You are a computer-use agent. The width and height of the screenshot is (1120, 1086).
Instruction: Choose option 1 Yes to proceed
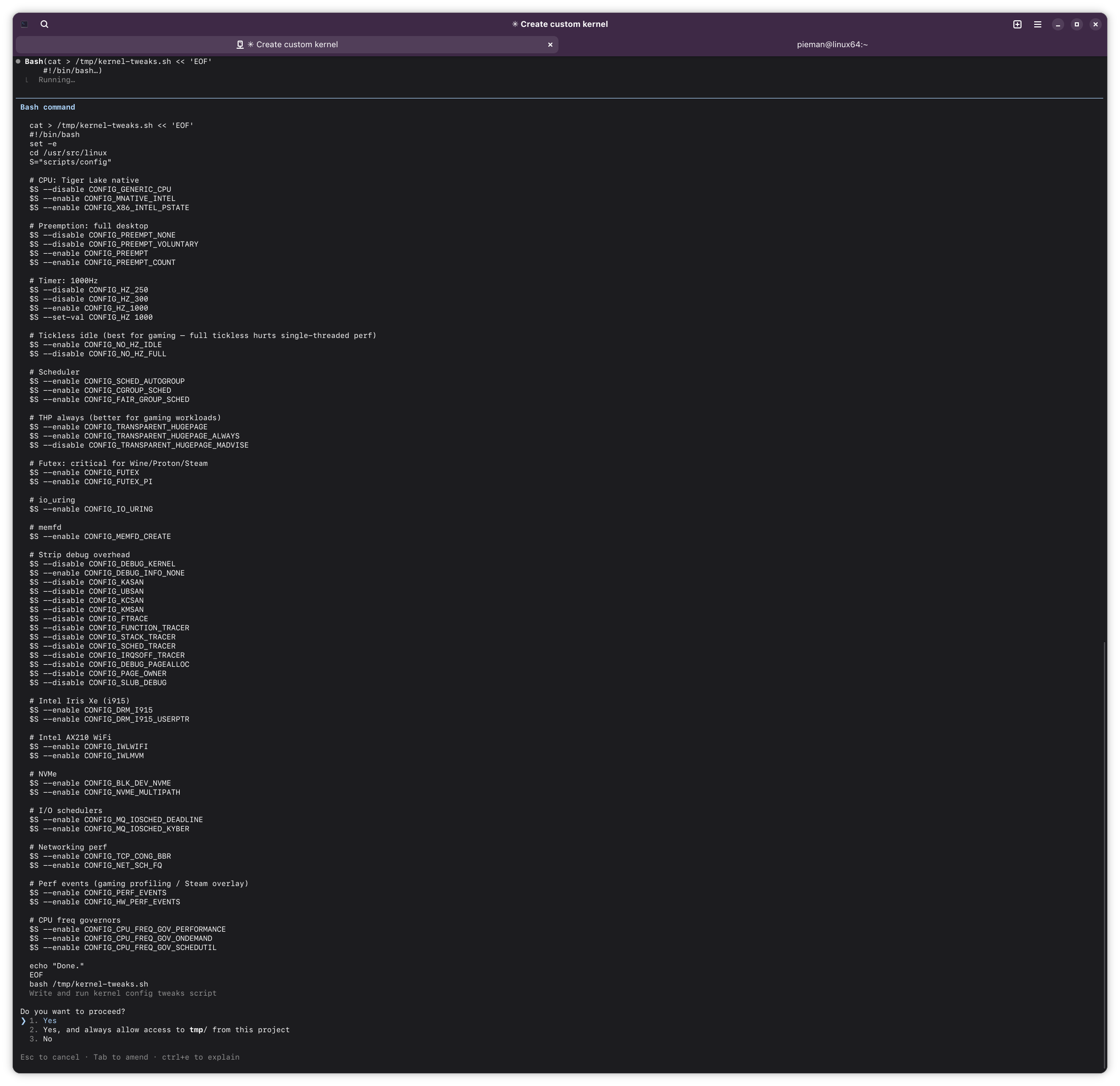click(x=49, y=1021)
